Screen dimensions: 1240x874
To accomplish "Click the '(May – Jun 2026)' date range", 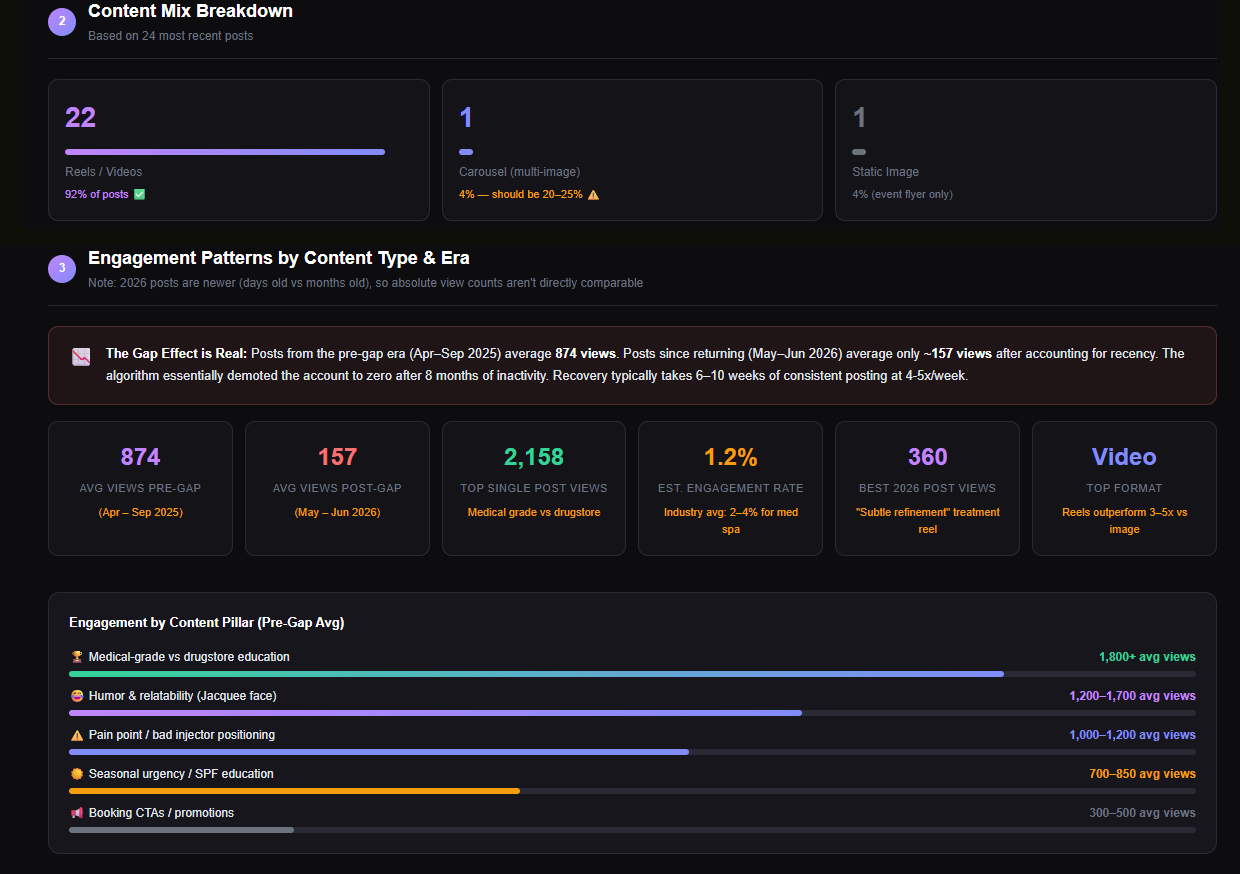I will point(337,512).
